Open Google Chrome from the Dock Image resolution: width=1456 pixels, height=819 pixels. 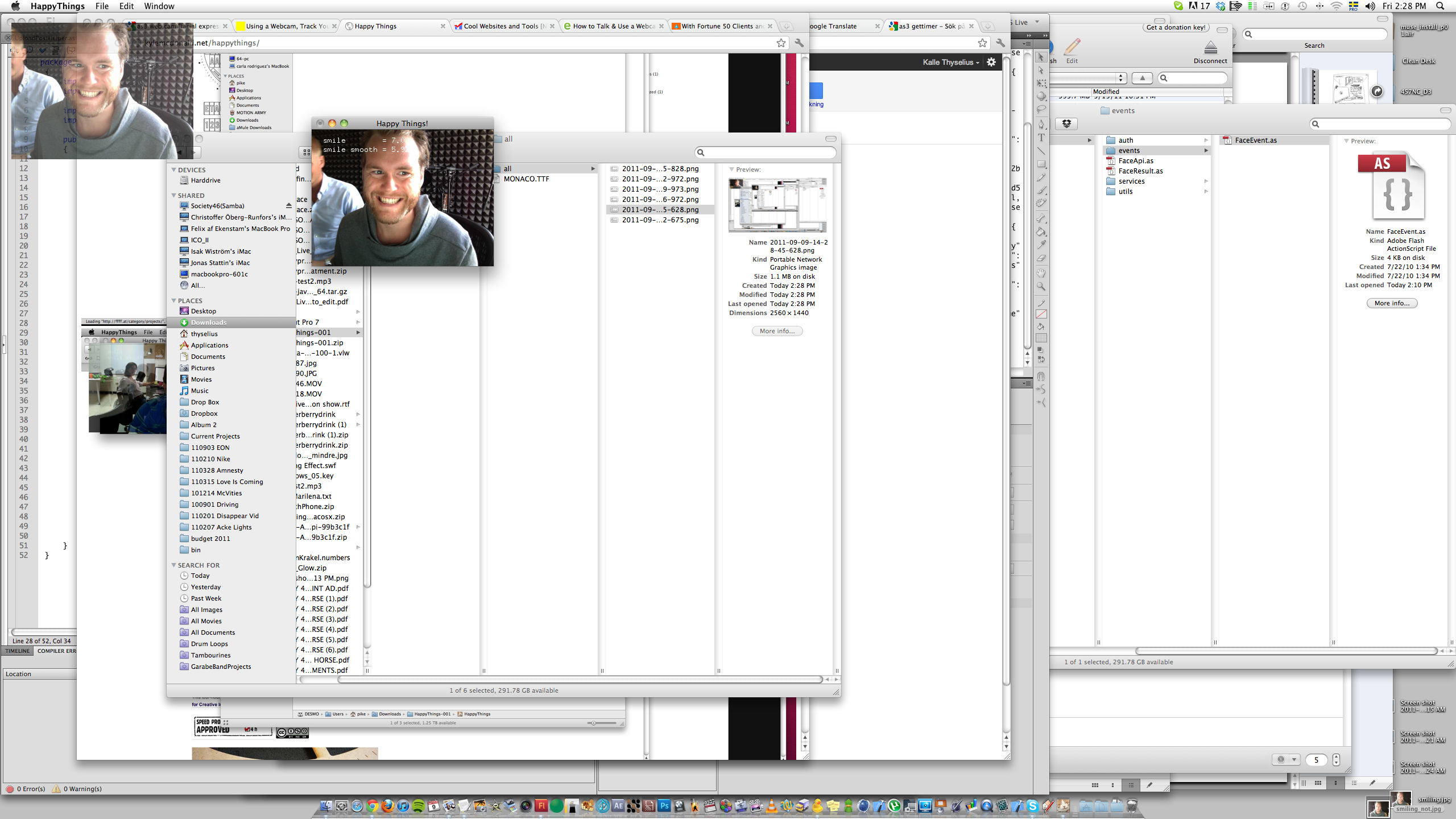pyautogui.click(x=373, y=806)
